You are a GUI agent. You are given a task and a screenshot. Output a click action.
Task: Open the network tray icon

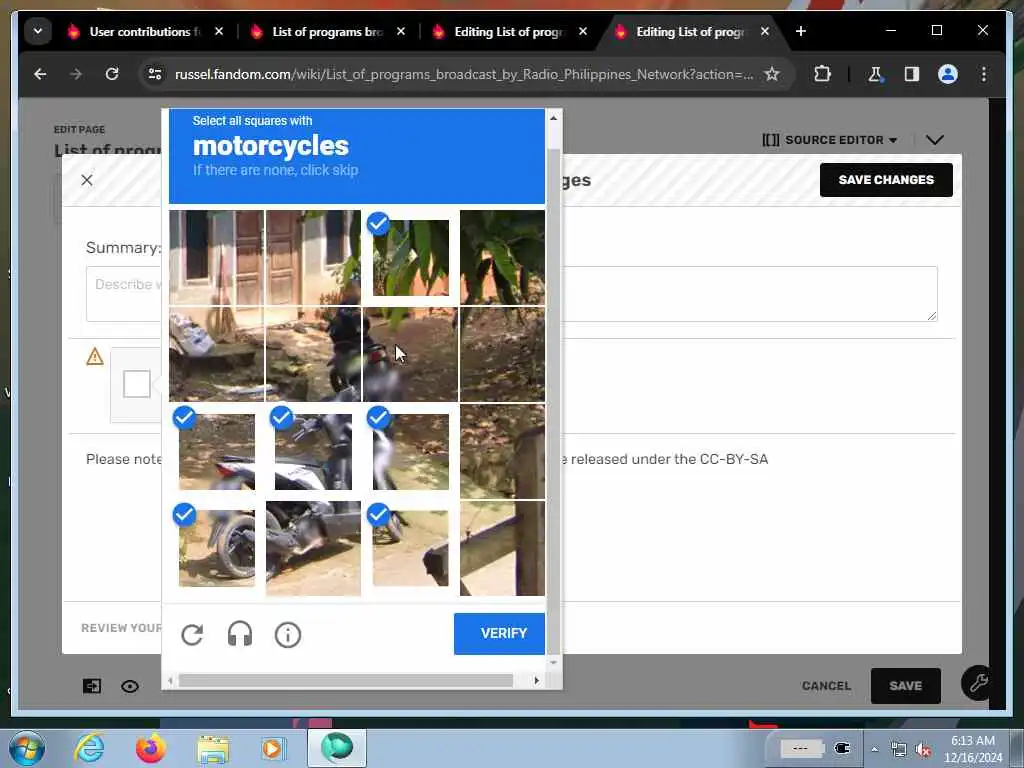coord(899,749)
